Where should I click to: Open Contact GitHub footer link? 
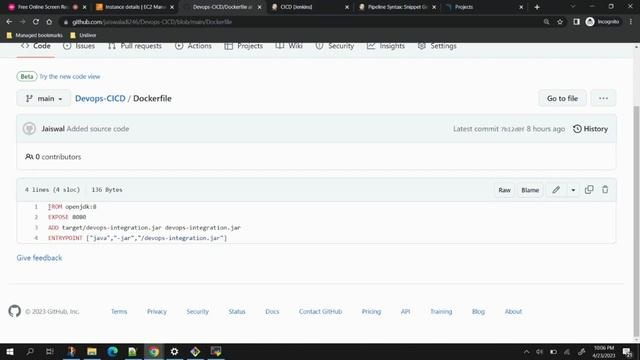320,311
